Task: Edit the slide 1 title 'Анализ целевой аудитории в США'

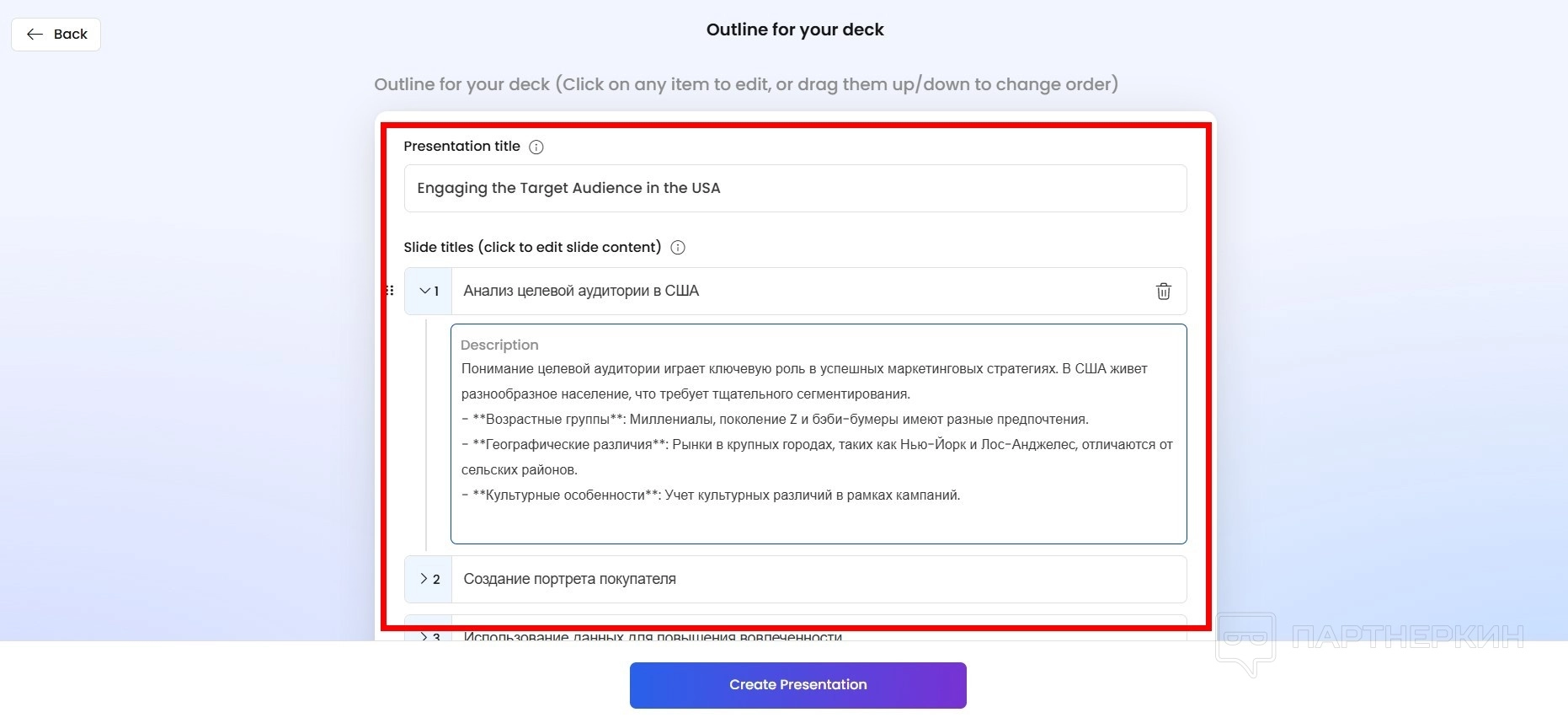Action: pos(581,291)
